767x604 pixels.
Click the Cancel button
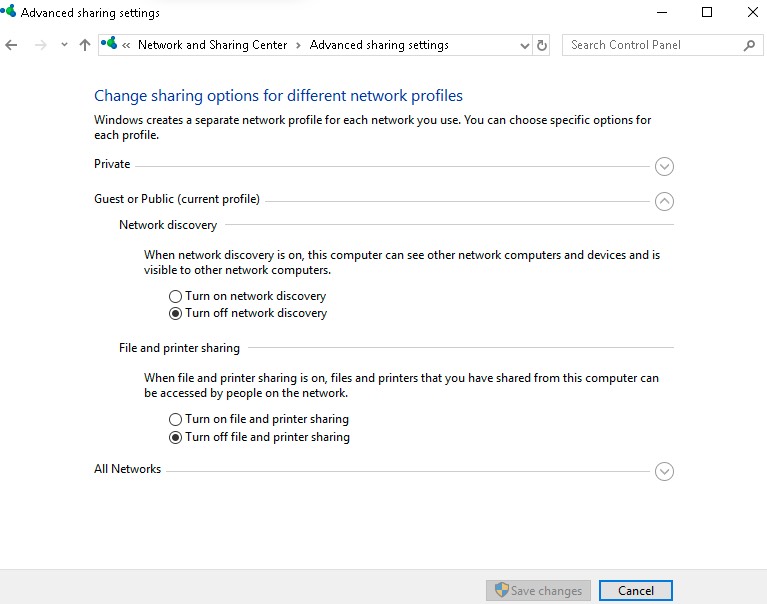pyautogui.click(x=635, y=590)
